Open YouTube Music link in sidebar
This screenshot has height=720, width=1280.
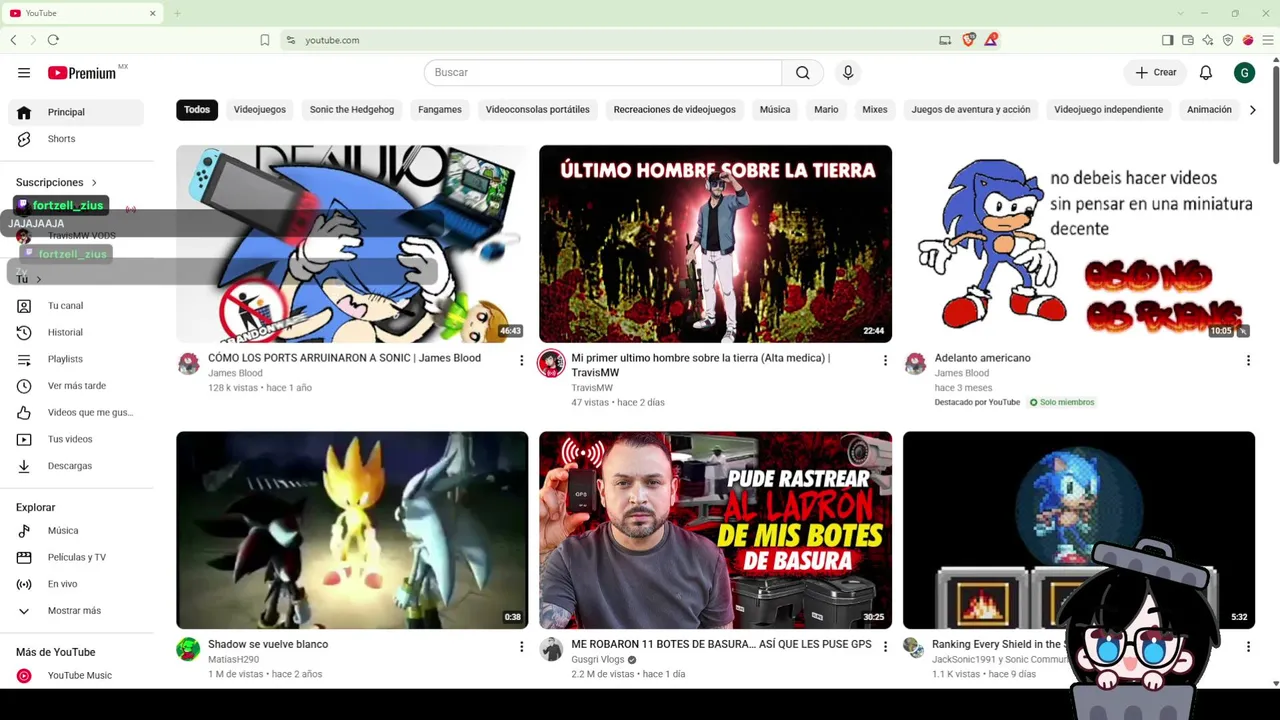[76, 676]
